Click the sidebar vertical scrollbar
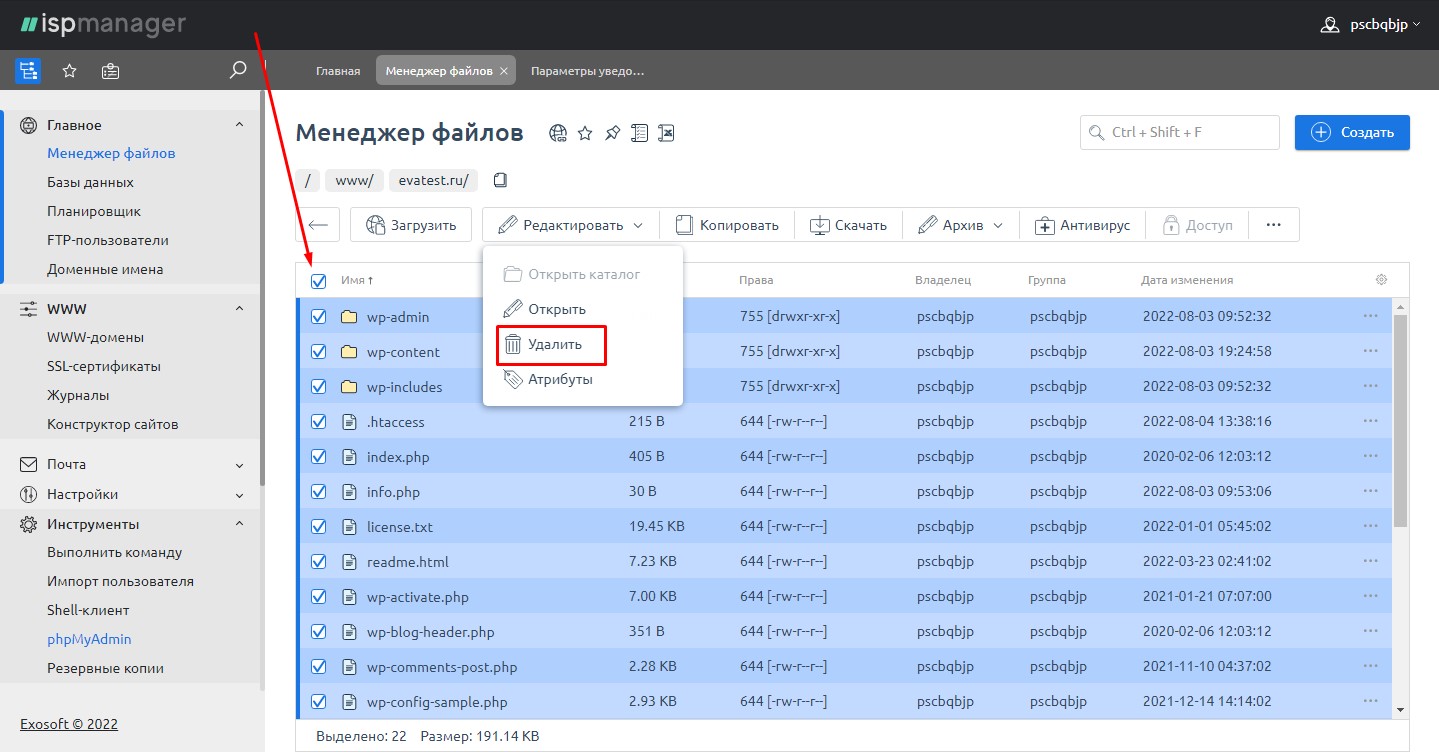Viewport: 1439px width, 752px height. click(262, 288)
